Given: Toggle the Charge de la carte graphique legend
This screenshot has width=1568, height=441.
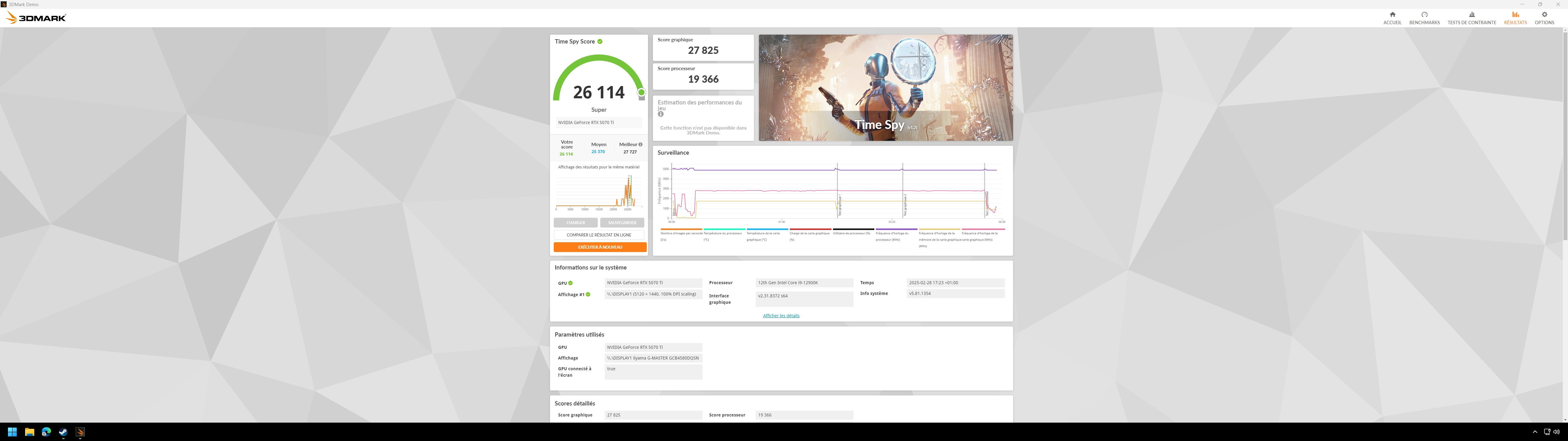Looking at the screenshot, I should point(810,235).
